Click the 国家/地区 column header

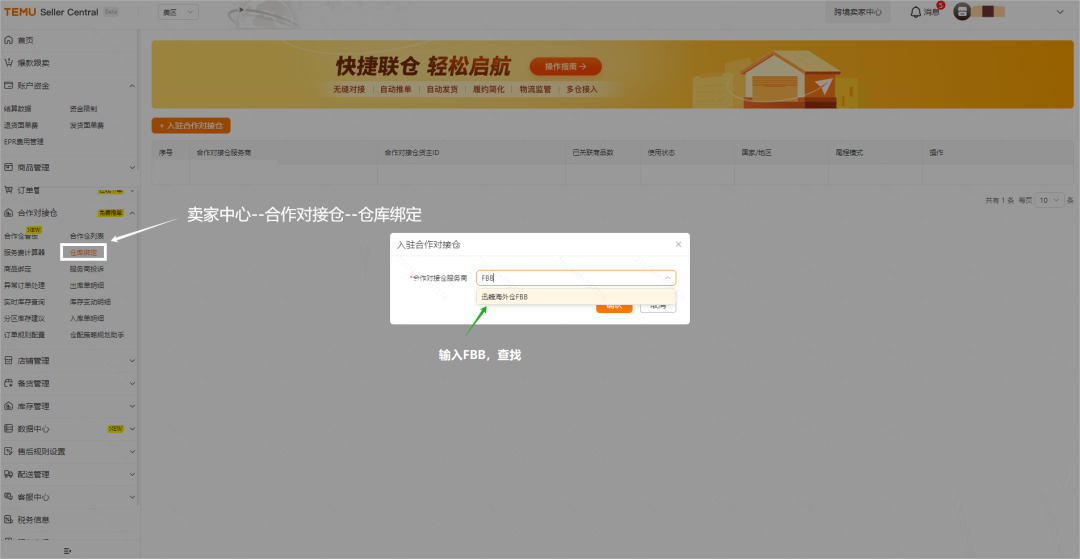tap(756, 152)
